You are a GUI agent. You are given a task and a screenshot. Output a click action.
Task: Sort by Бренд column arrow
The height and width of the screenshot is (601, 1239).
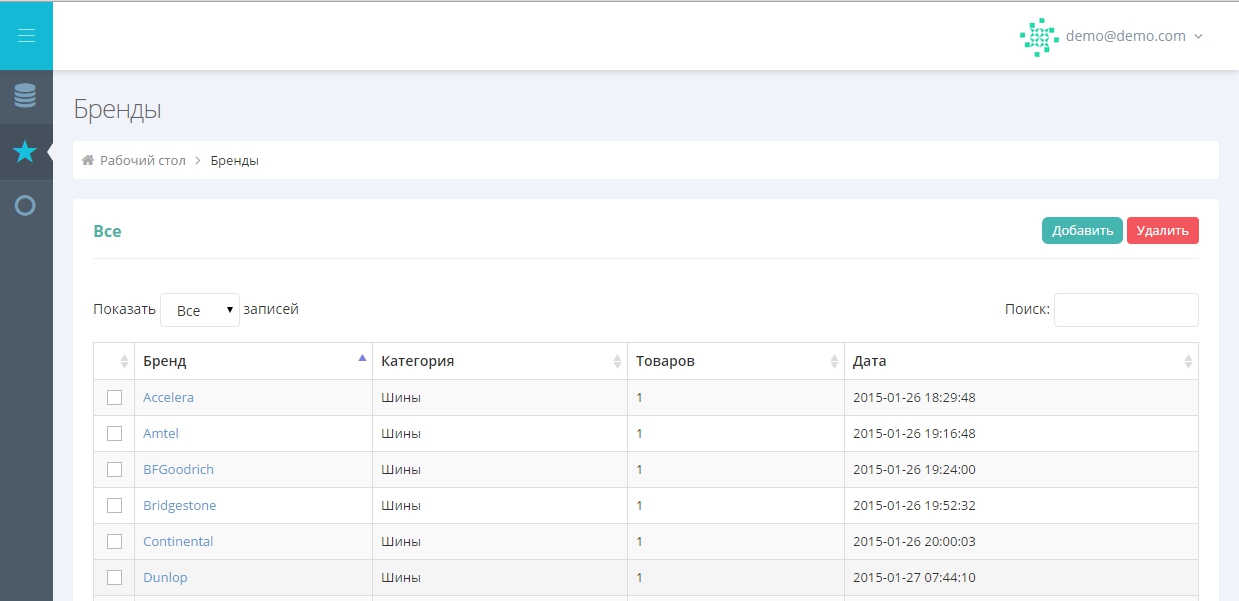pos(362,358)
